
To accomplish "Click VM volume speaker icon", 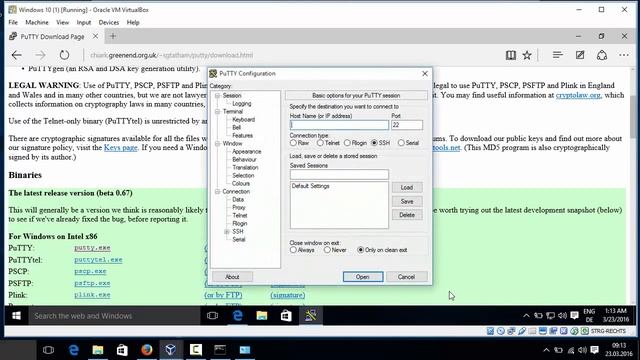I will [562, 316].
